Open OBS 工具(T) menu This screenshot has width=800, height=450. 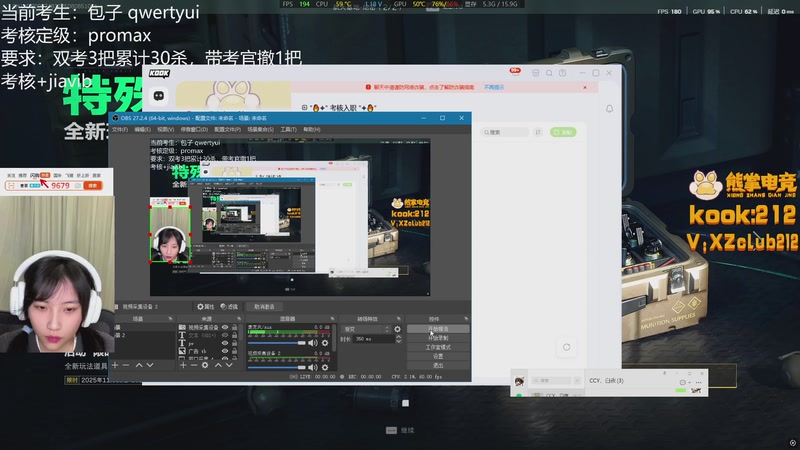point(288,130)
